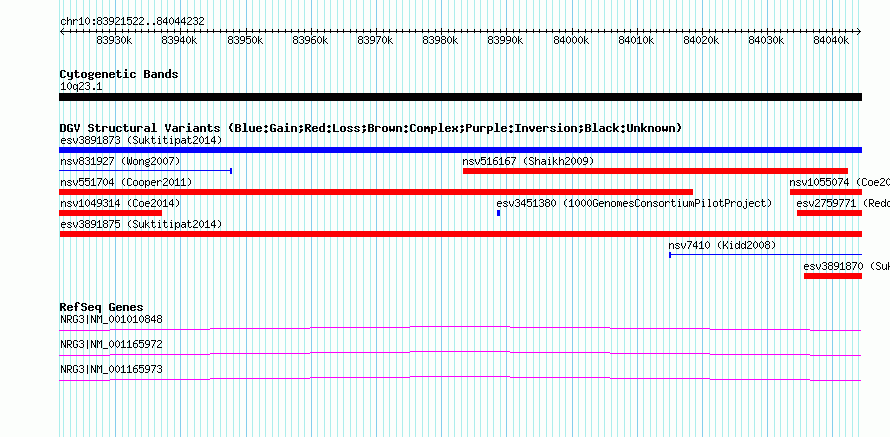Select the red esv3891870 loss bar
890x437 pixels.
coord(833,276)
